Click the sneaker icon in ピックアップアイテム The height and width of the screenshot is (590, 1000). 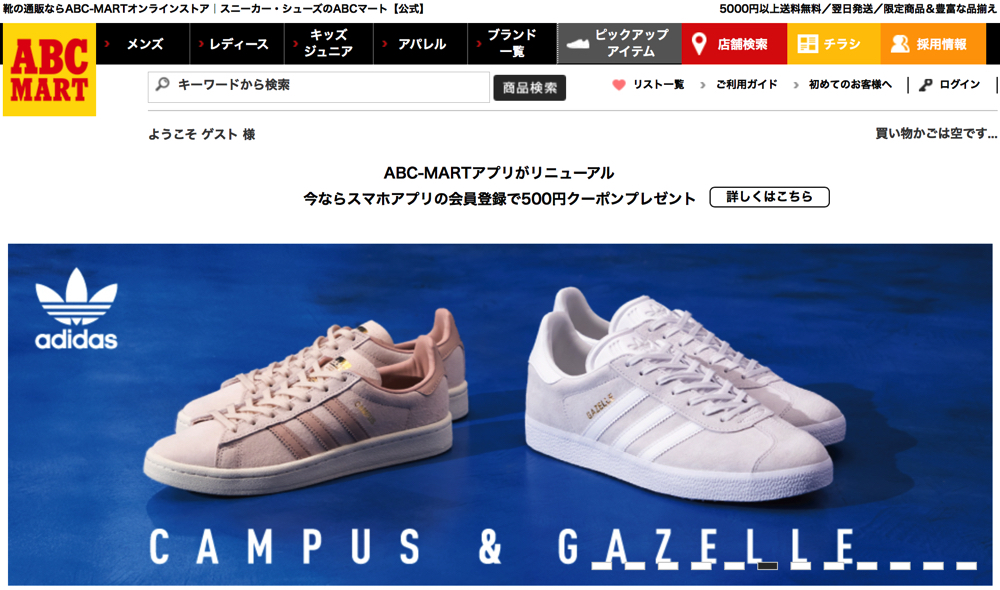click(578, 44)
